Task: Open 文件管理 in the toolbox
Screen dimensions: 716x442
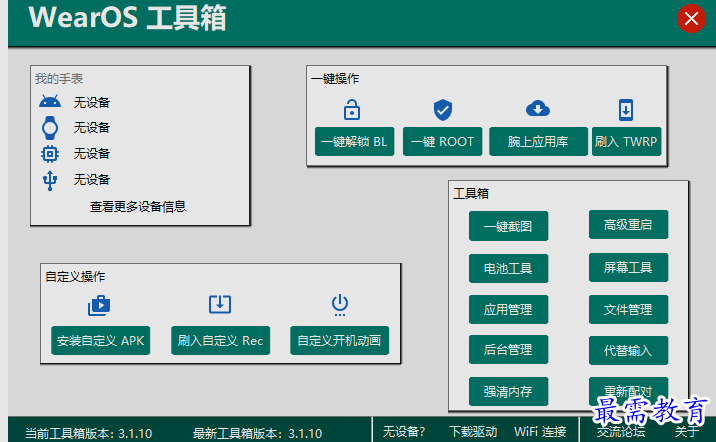Action: tap(628, 310)
